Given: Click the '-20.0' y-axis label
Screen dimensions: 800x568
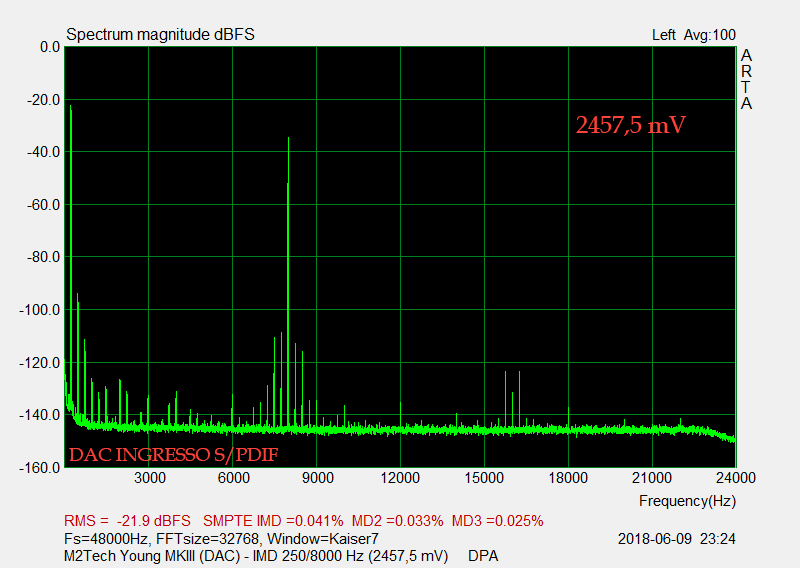Looking at the screenshot, I should click(43, 100).
